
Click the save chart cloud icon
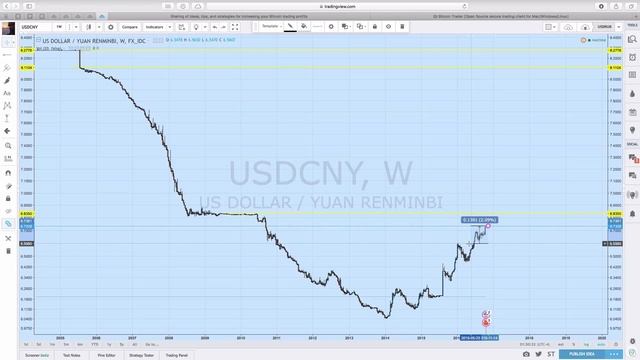pyautogui.click(x=585, y=27)
